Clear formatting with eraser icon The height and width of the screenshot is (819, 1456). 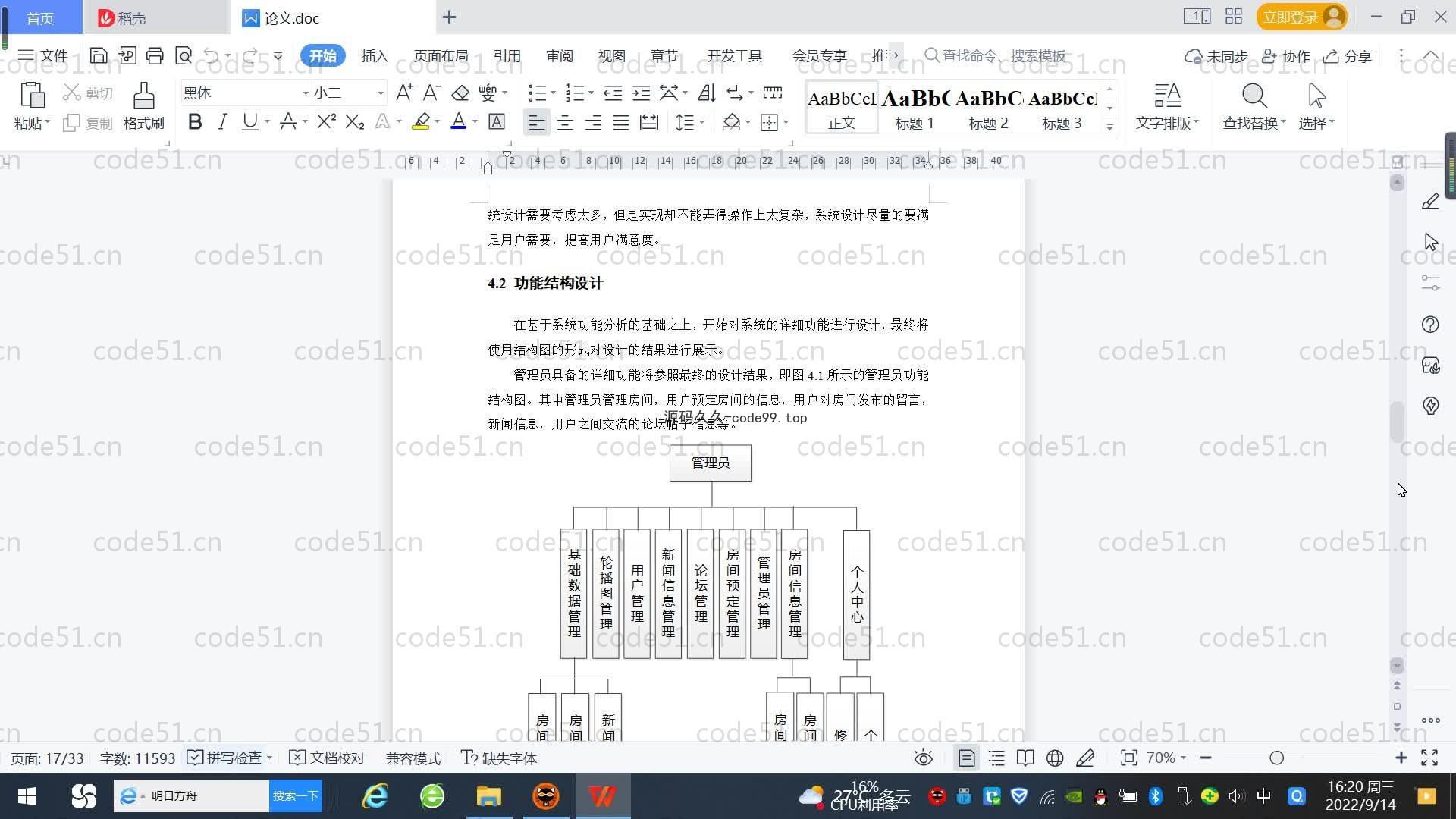point(460,93)
